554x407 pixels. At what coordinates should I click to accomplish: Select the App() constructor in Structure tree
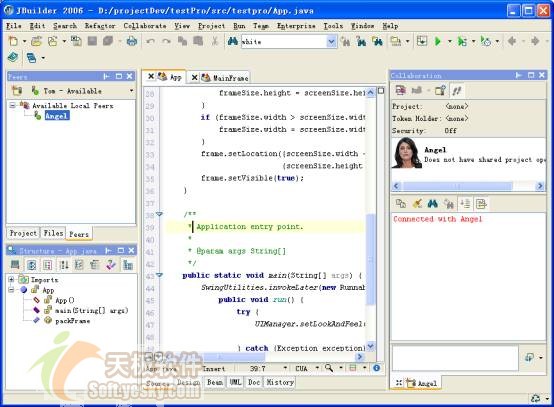pos(65,300)
